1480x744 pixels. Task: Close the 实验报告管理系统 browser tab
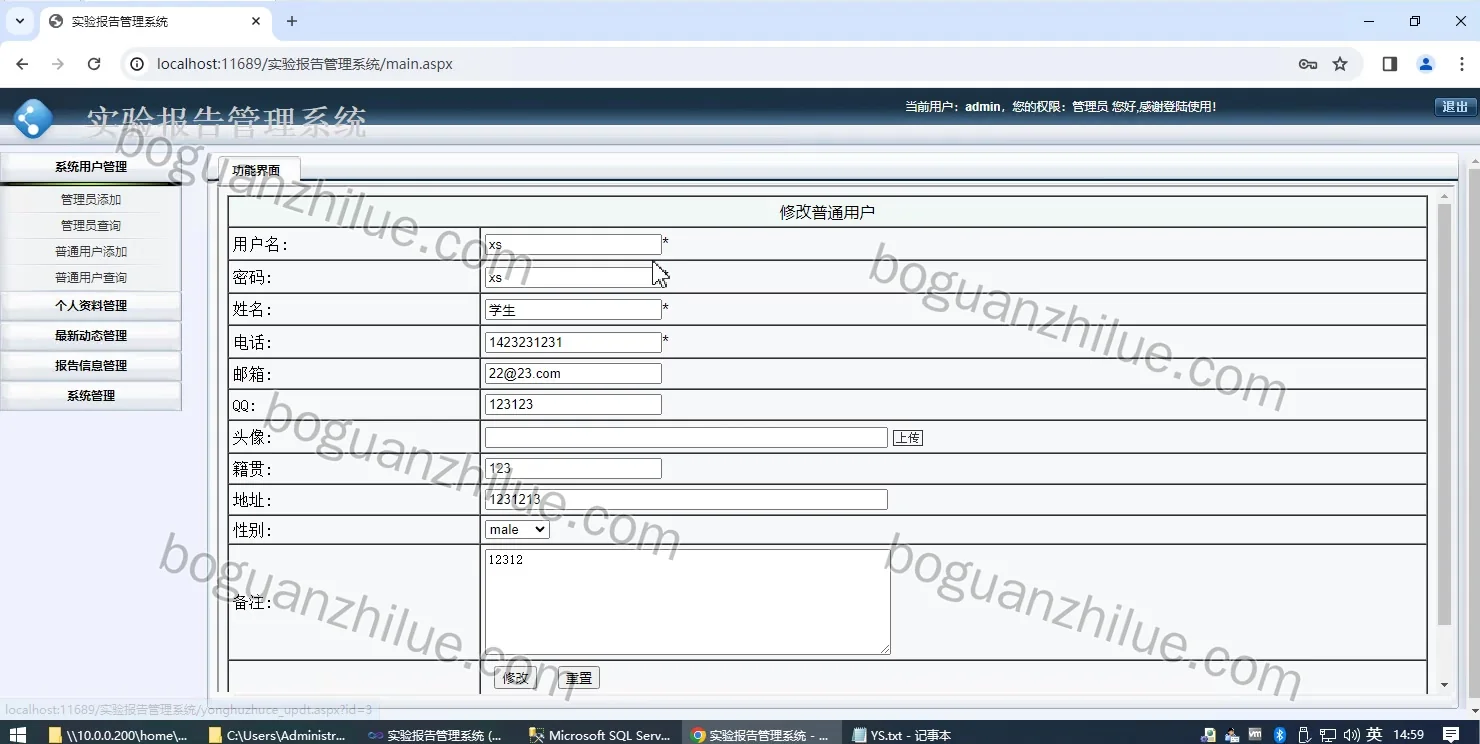coord(257,21)
